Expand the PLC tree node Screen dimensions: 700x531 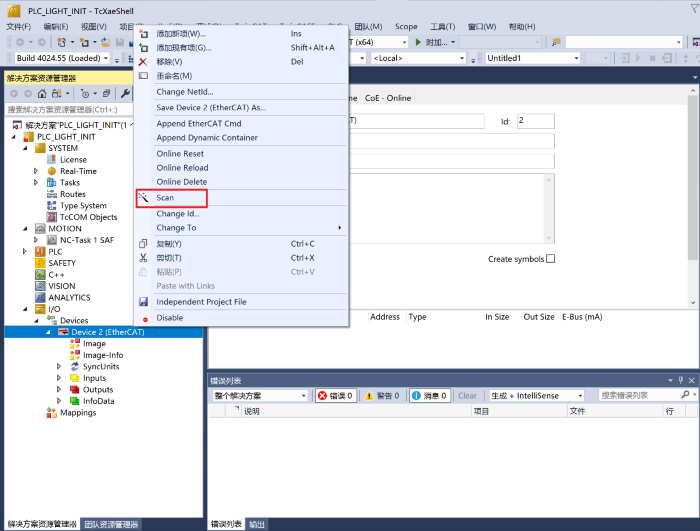pyautogui.click(x=25, y=251)
